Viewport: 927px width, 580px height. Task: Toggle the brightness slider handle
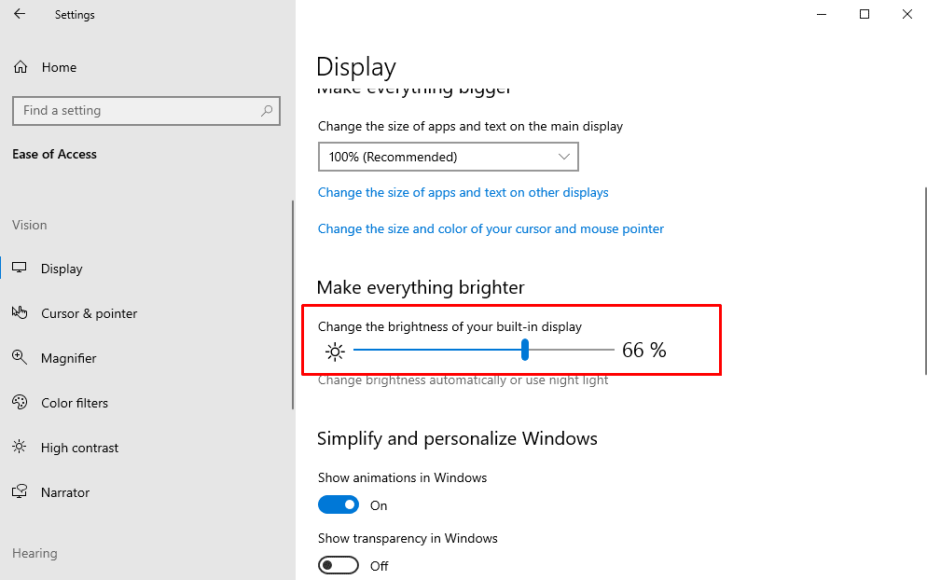[x=524, y=350]
